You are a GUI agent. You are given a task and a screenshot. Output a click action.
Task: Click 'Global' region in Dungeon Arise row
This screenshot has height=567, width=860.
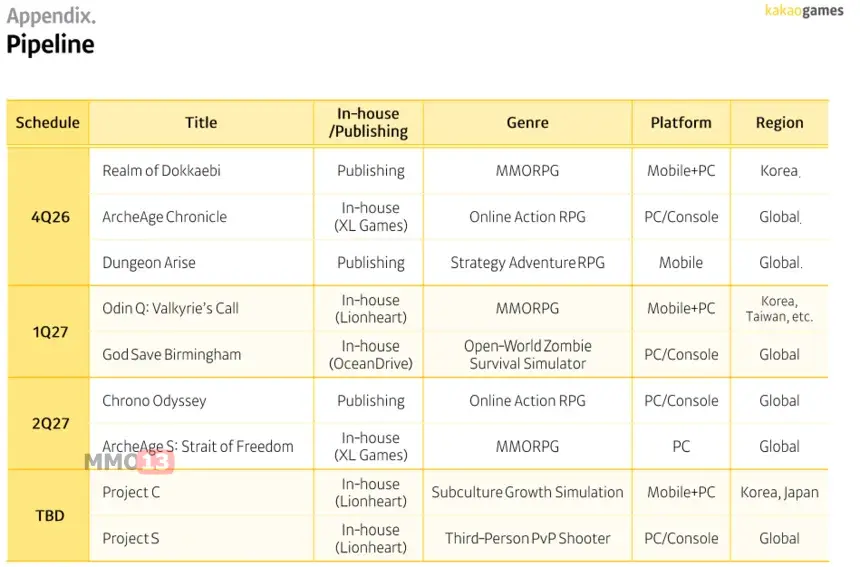click(x=780, y=263)
